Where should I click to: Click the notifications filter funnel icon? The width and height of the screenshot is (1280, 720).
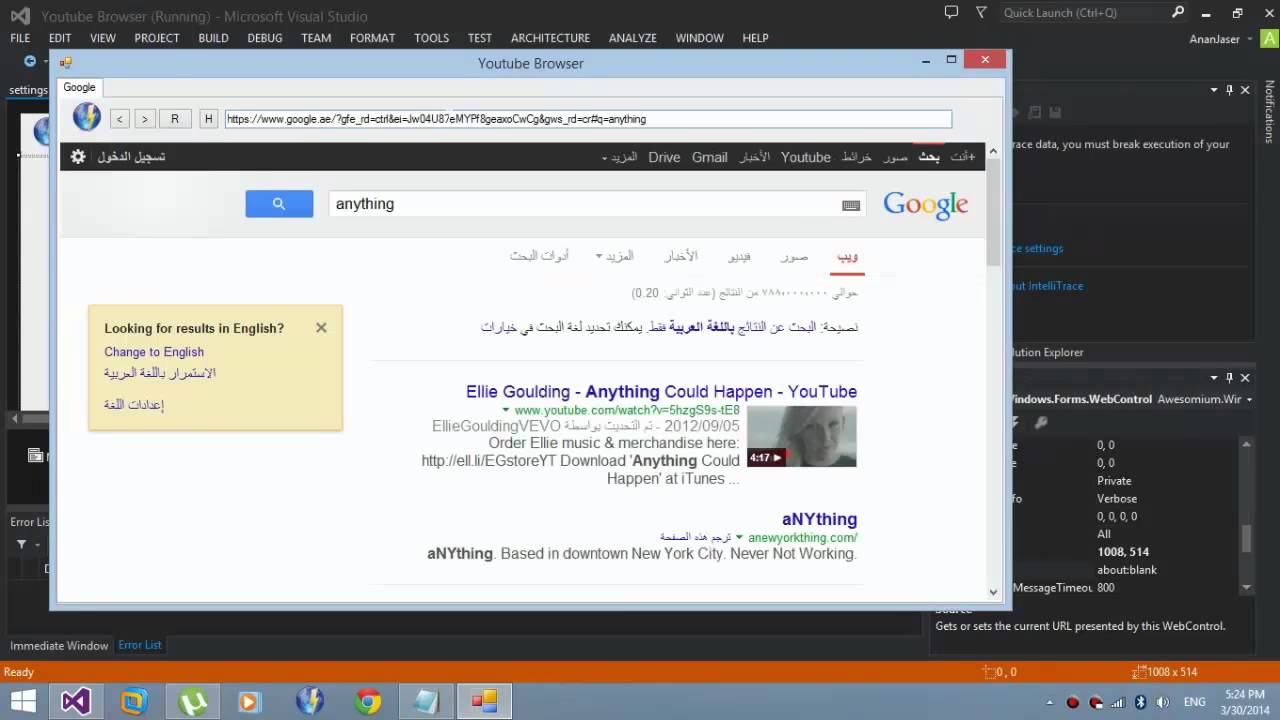click(981, 13)
